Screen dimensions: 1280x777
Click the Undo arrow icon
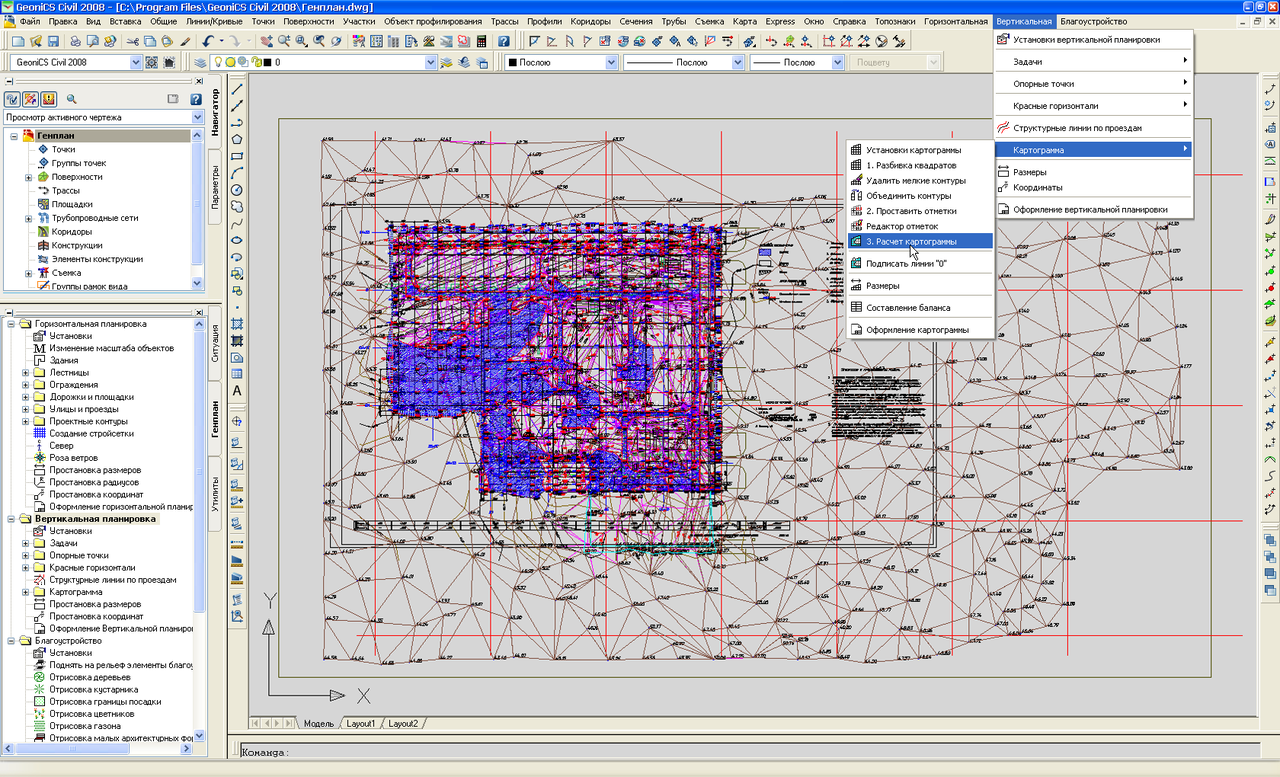click(209, 41)
